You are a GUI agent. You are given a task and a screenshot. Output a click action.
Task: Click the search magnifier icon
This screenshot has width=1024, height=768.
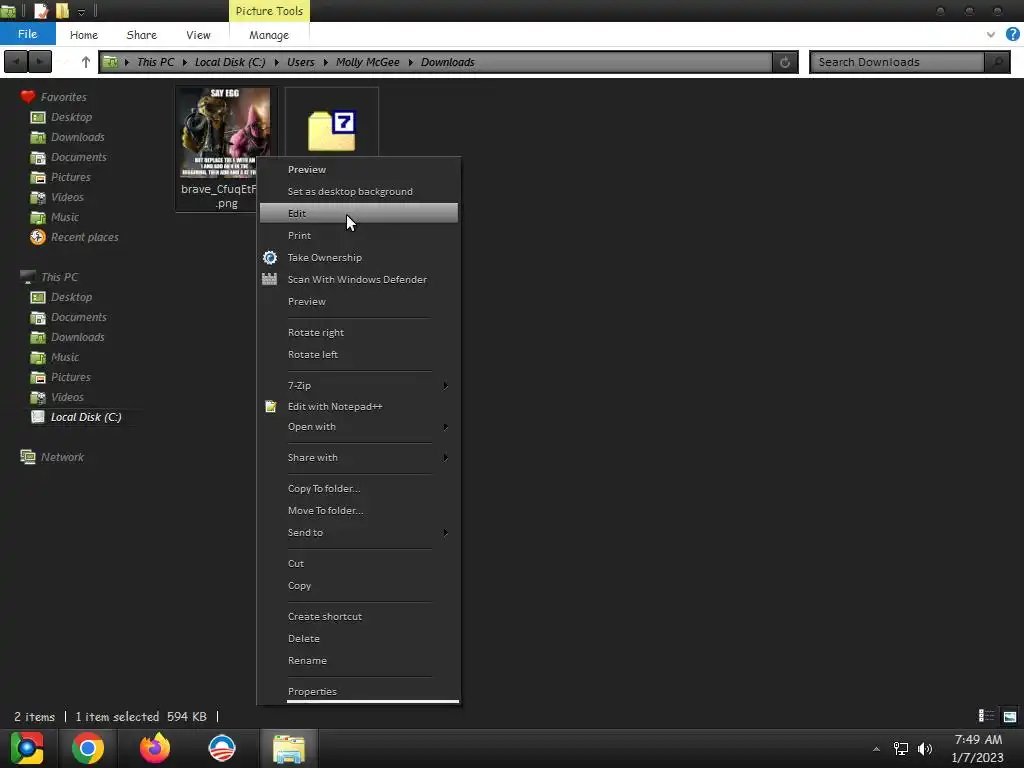tap(997, 62)
